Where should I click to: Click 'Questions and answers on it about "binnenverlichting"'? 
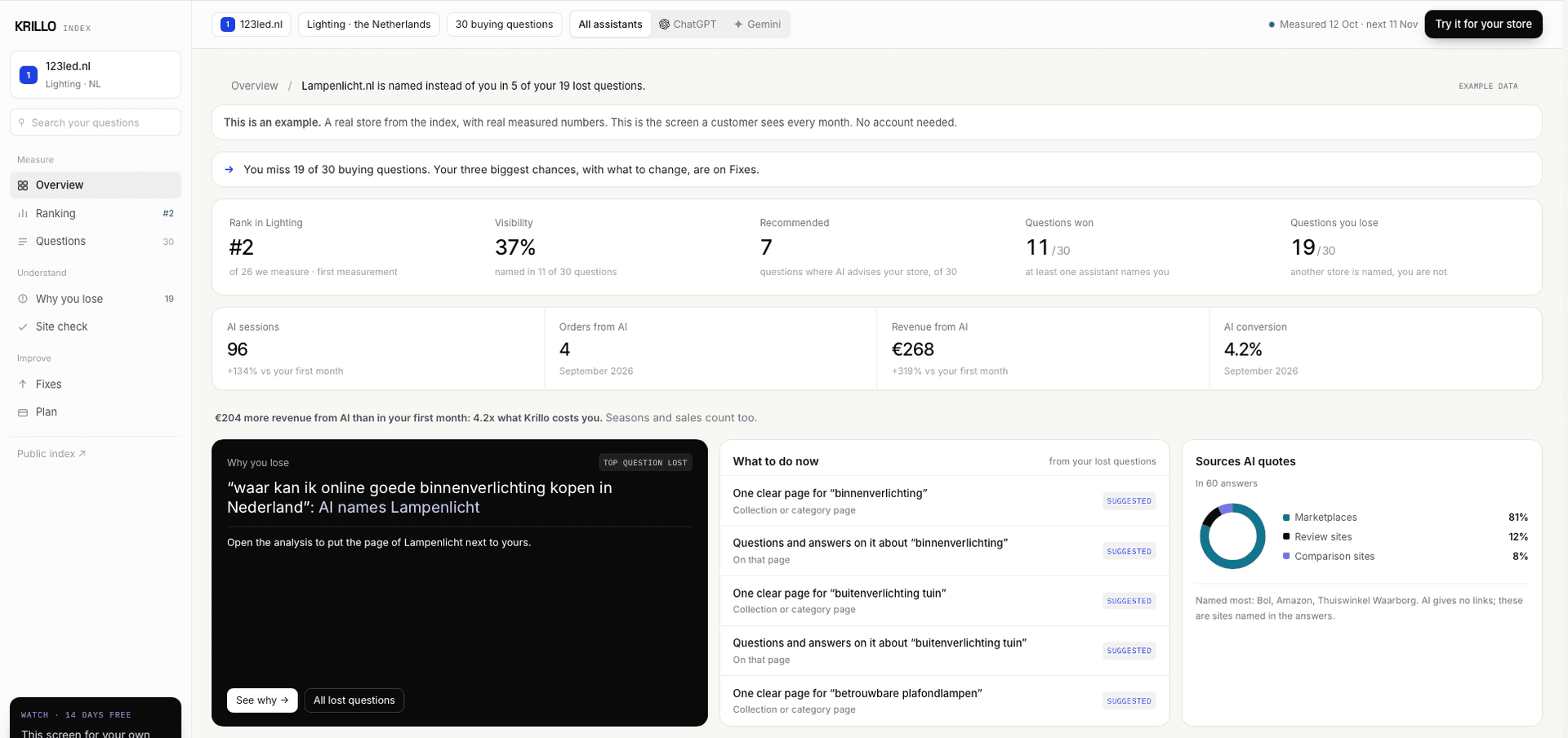point(944,551)
